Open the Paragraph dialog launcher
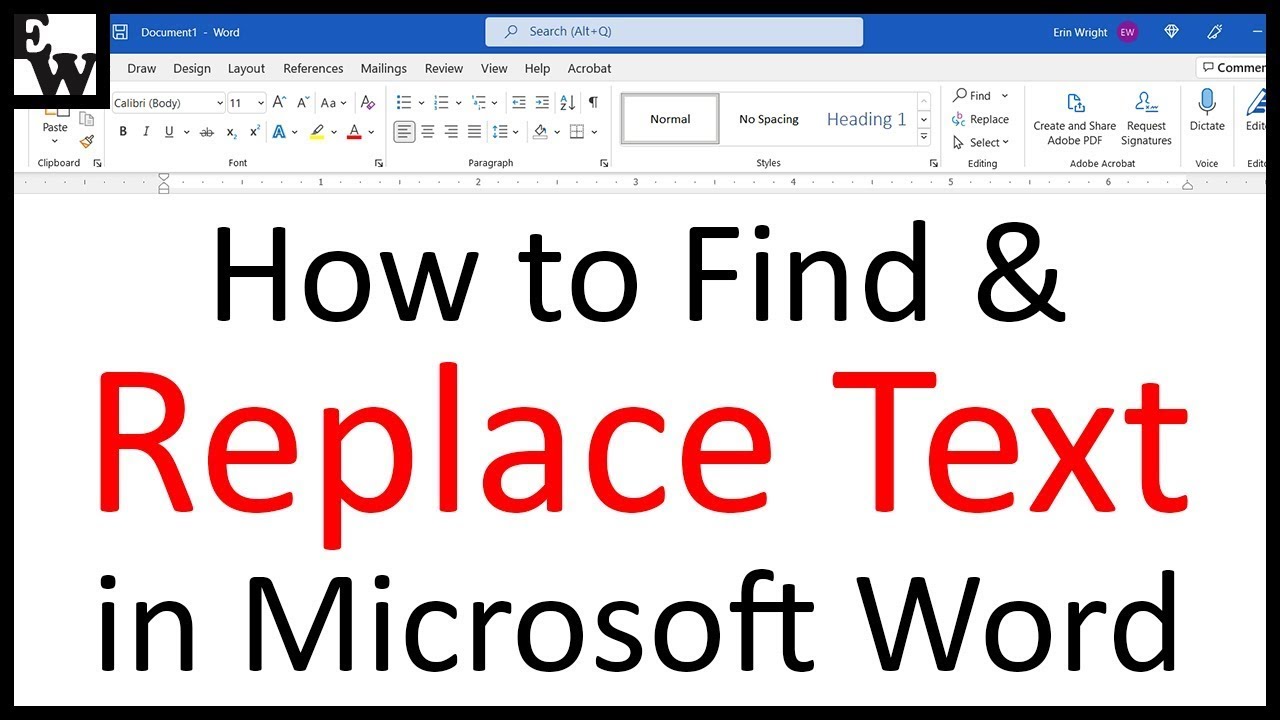 pos(604,163)
